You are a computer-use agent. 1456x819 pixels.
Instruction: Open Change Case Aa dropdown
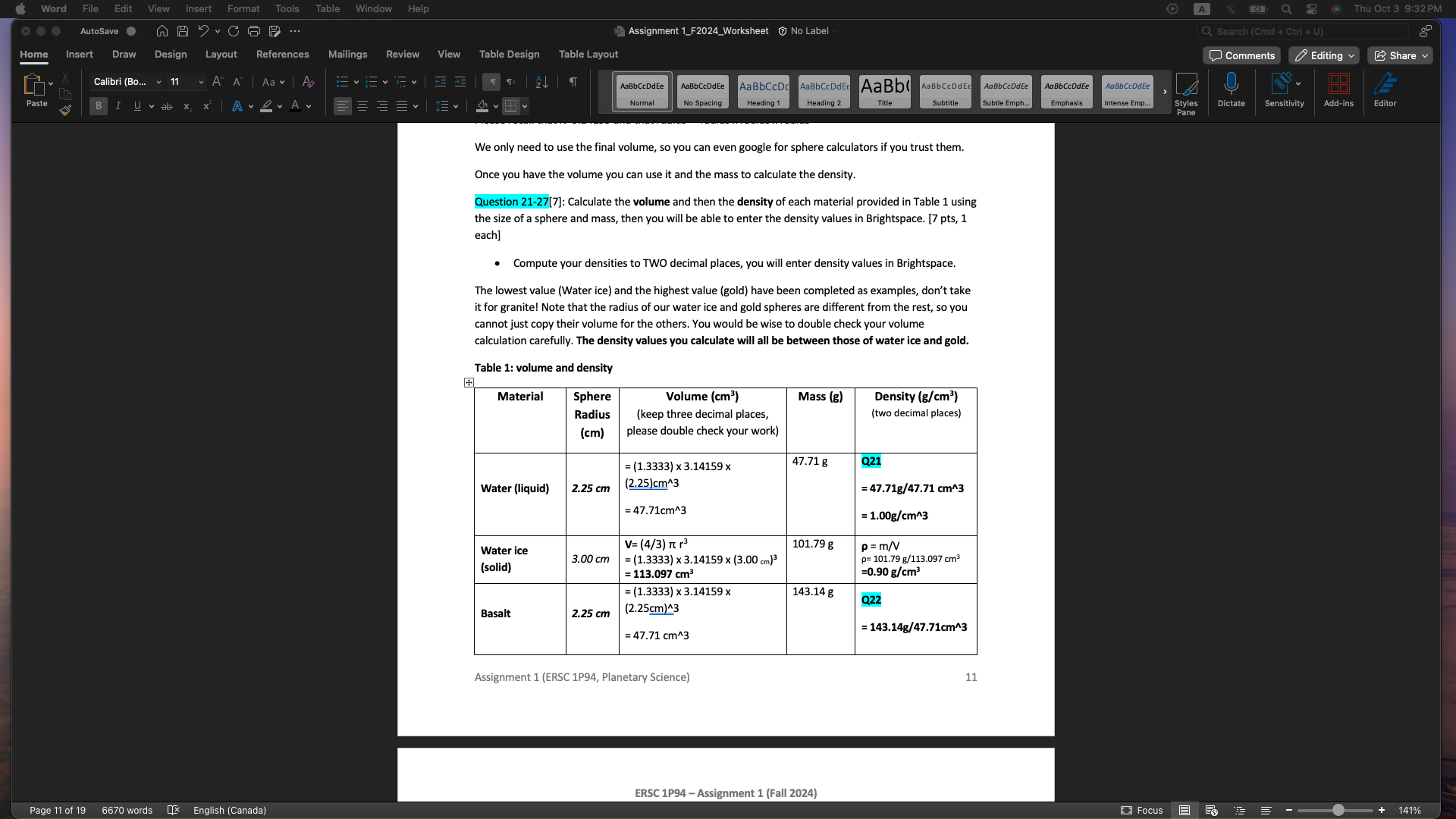click(273, 82)
